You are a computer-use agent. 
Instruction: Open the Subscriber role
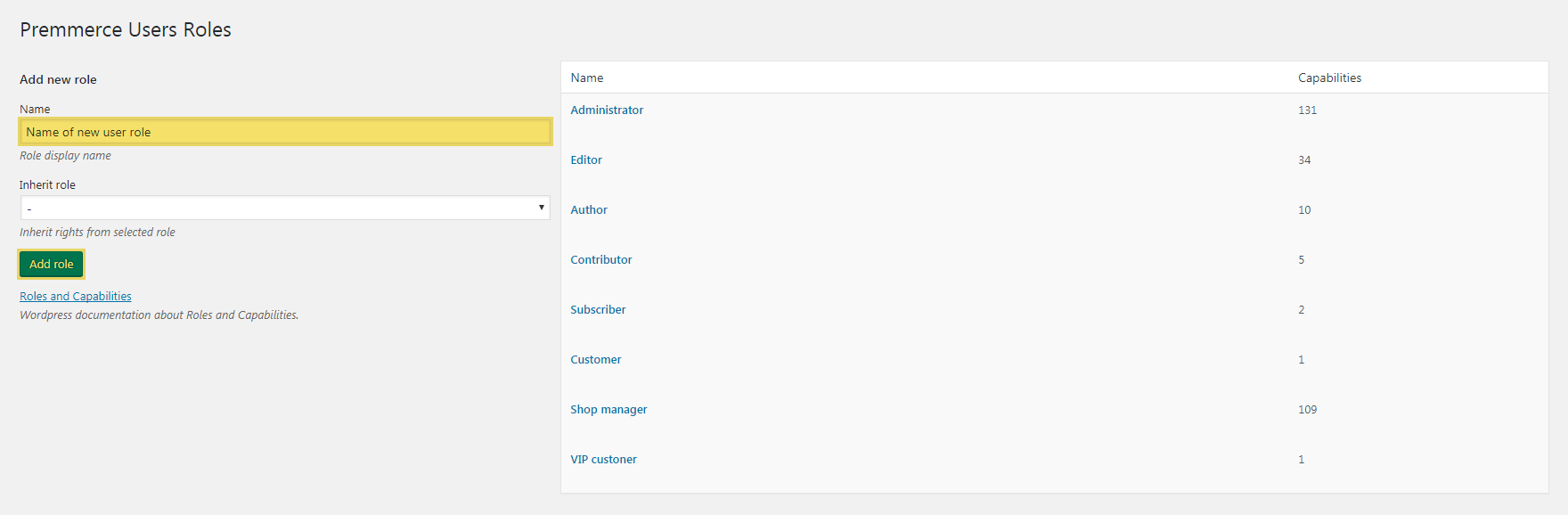[x=598, y=310]
